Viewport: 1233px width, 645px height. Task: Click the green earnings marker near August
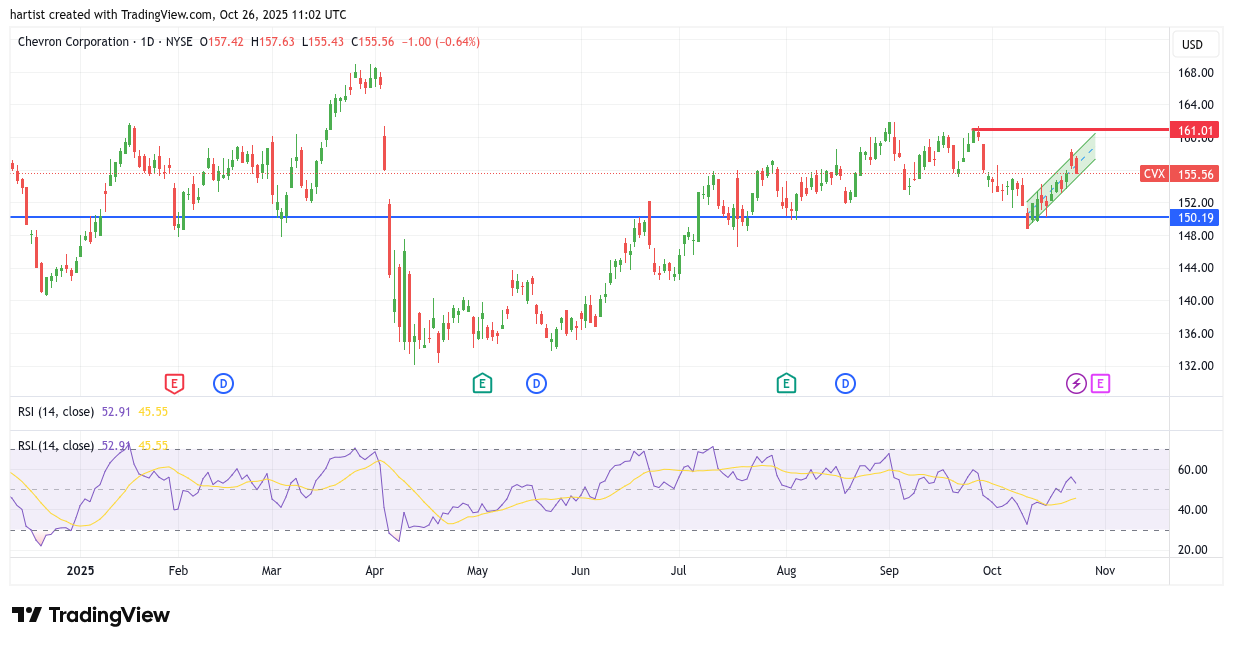tap(786, 383)
